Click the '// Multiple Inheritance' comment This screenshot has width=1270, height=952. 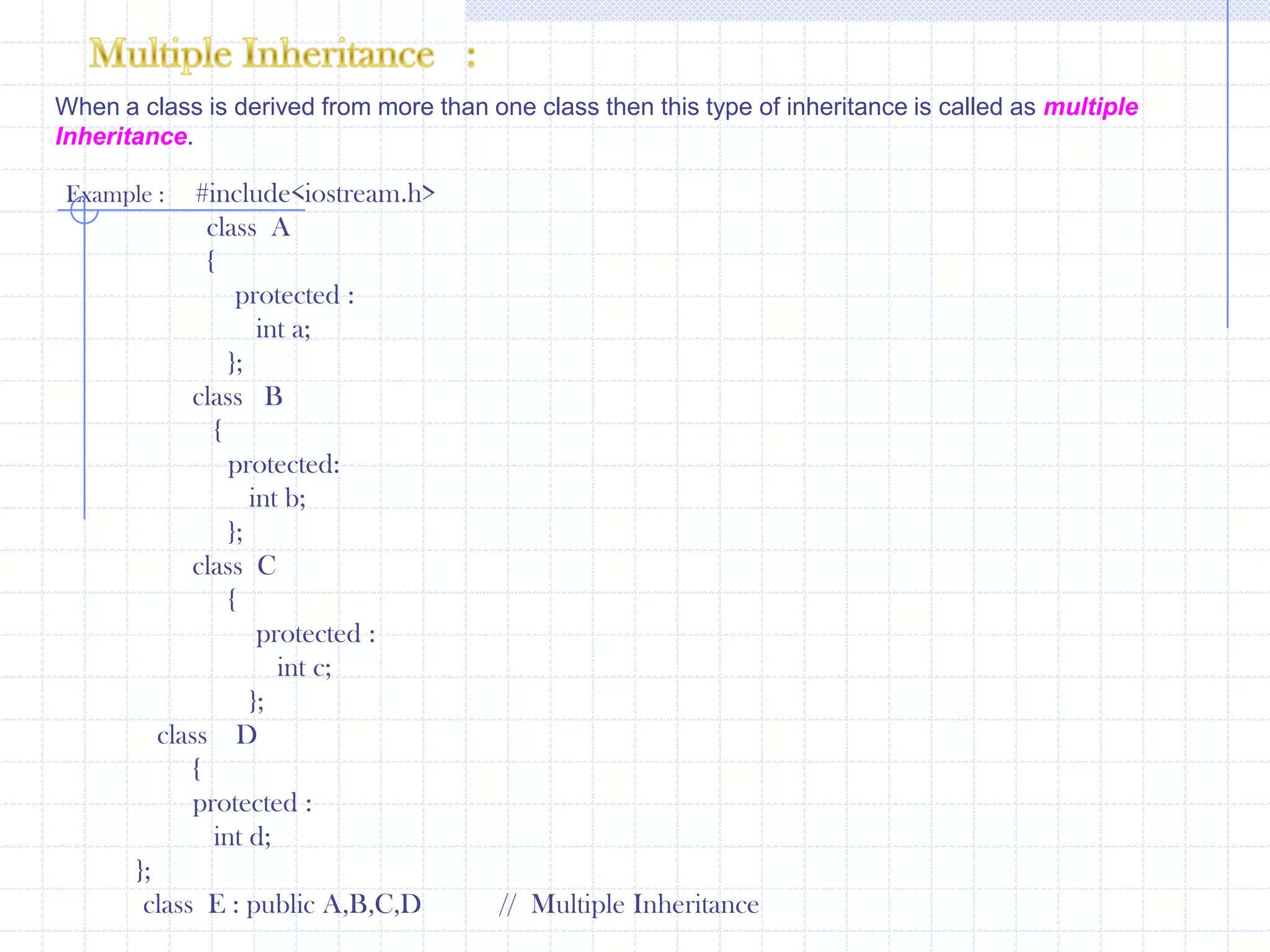[629, 904]
